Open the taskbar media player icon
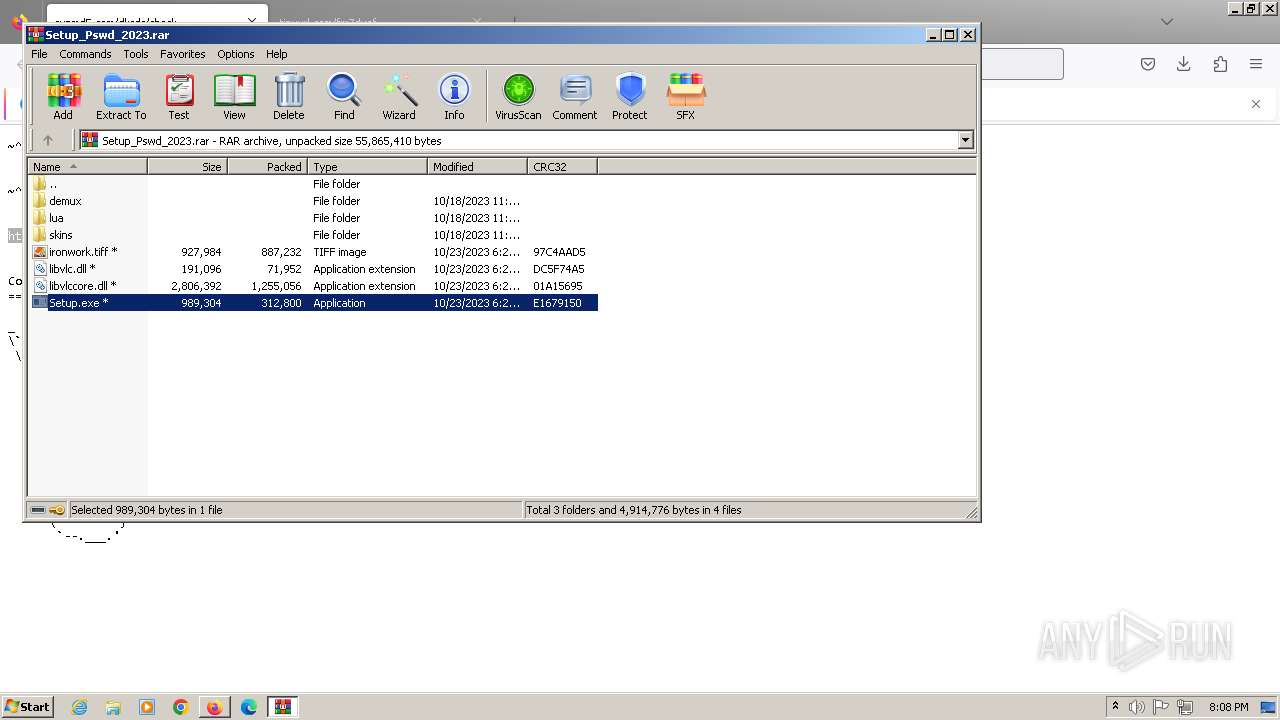The width and height of the screenshot is (1280, 720). coord(147,707)
